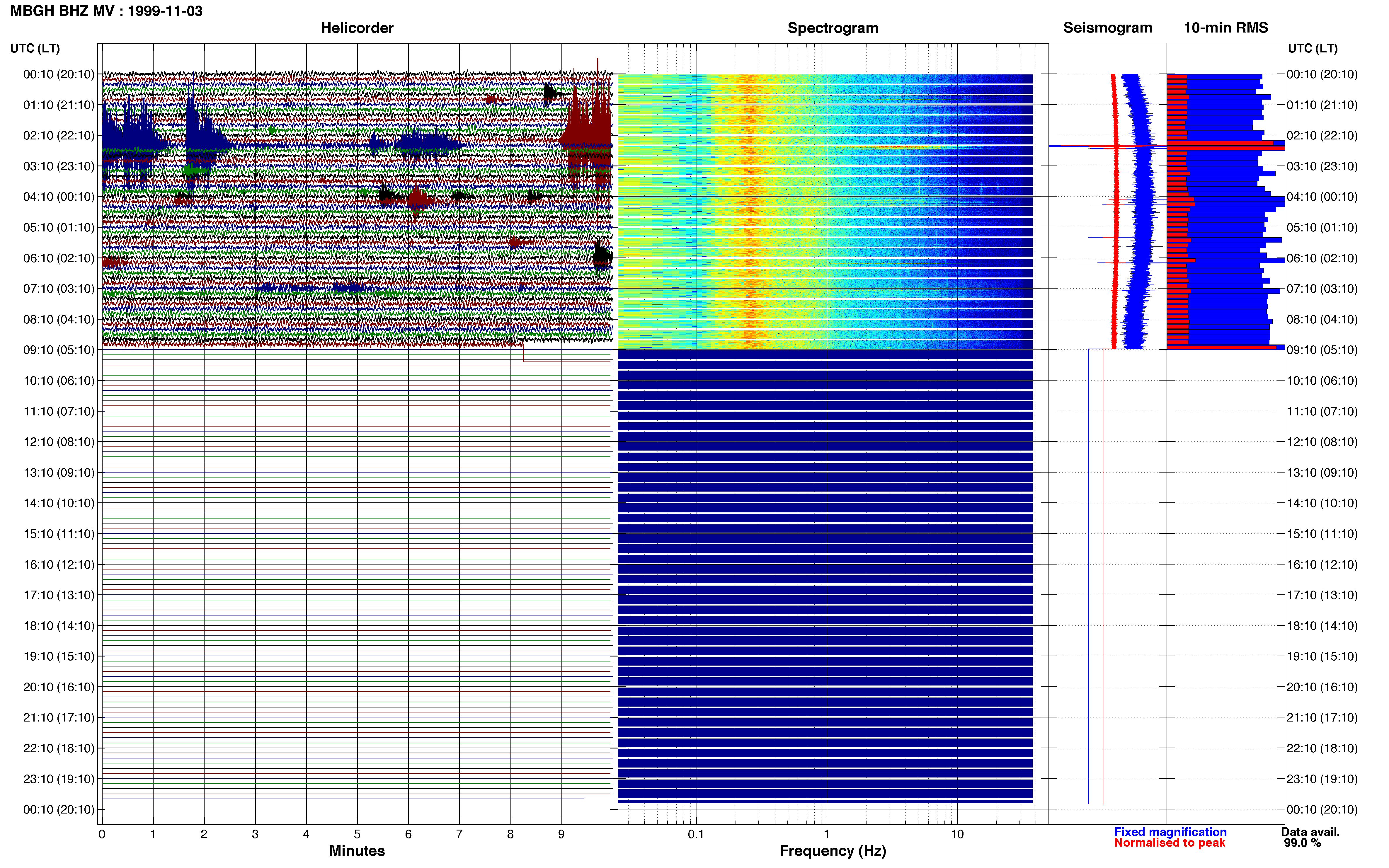Click left time label '16:10 (12:10)'

(59, 565)
